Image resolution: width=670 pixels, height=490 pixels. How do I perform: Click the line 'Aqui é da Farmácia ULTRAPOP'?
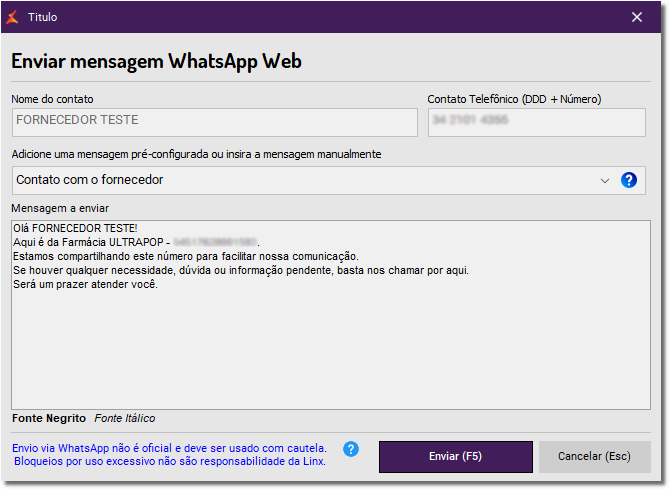pos(136,242)
